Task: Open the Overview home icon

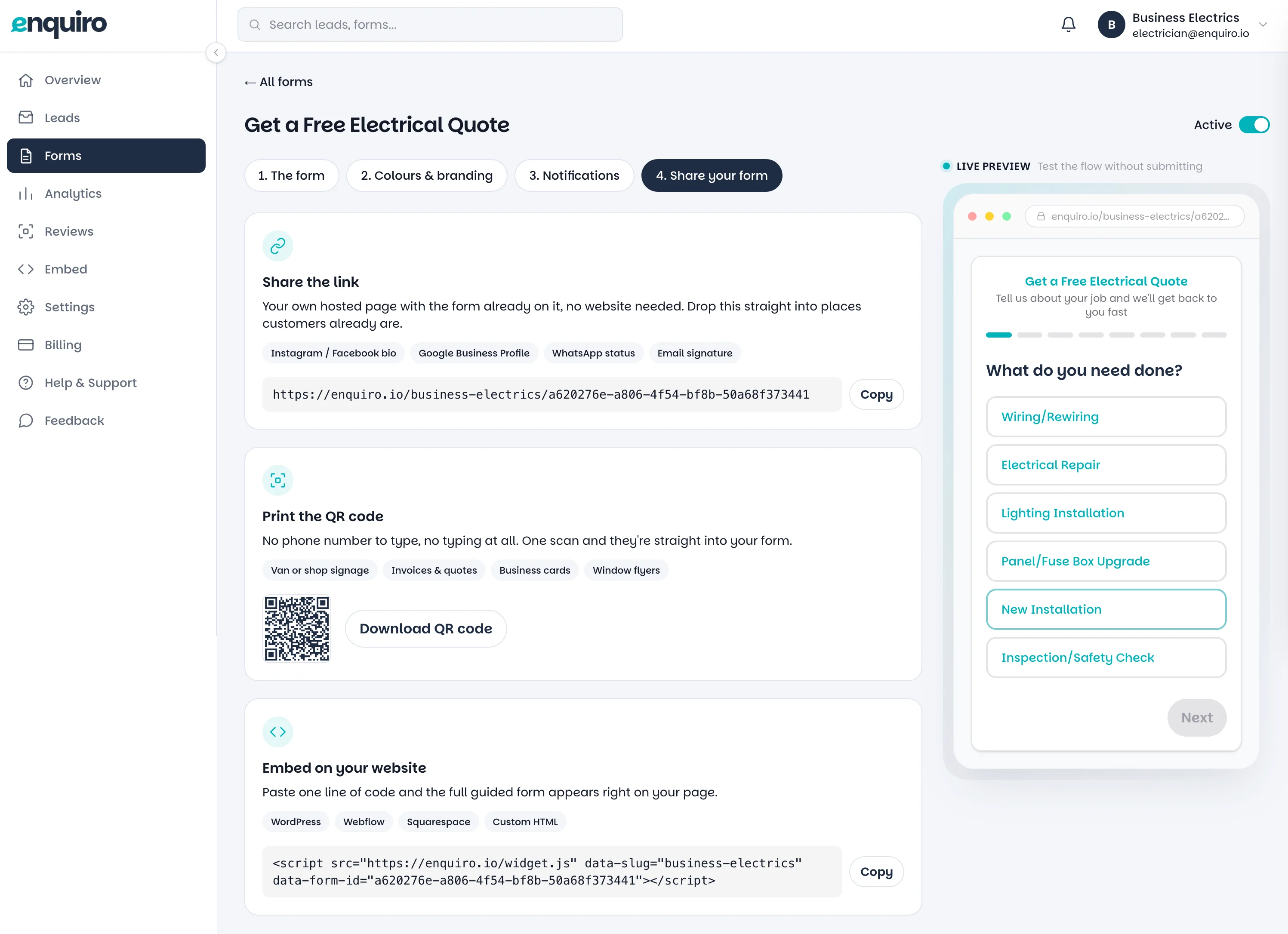Action: (25, 80)
